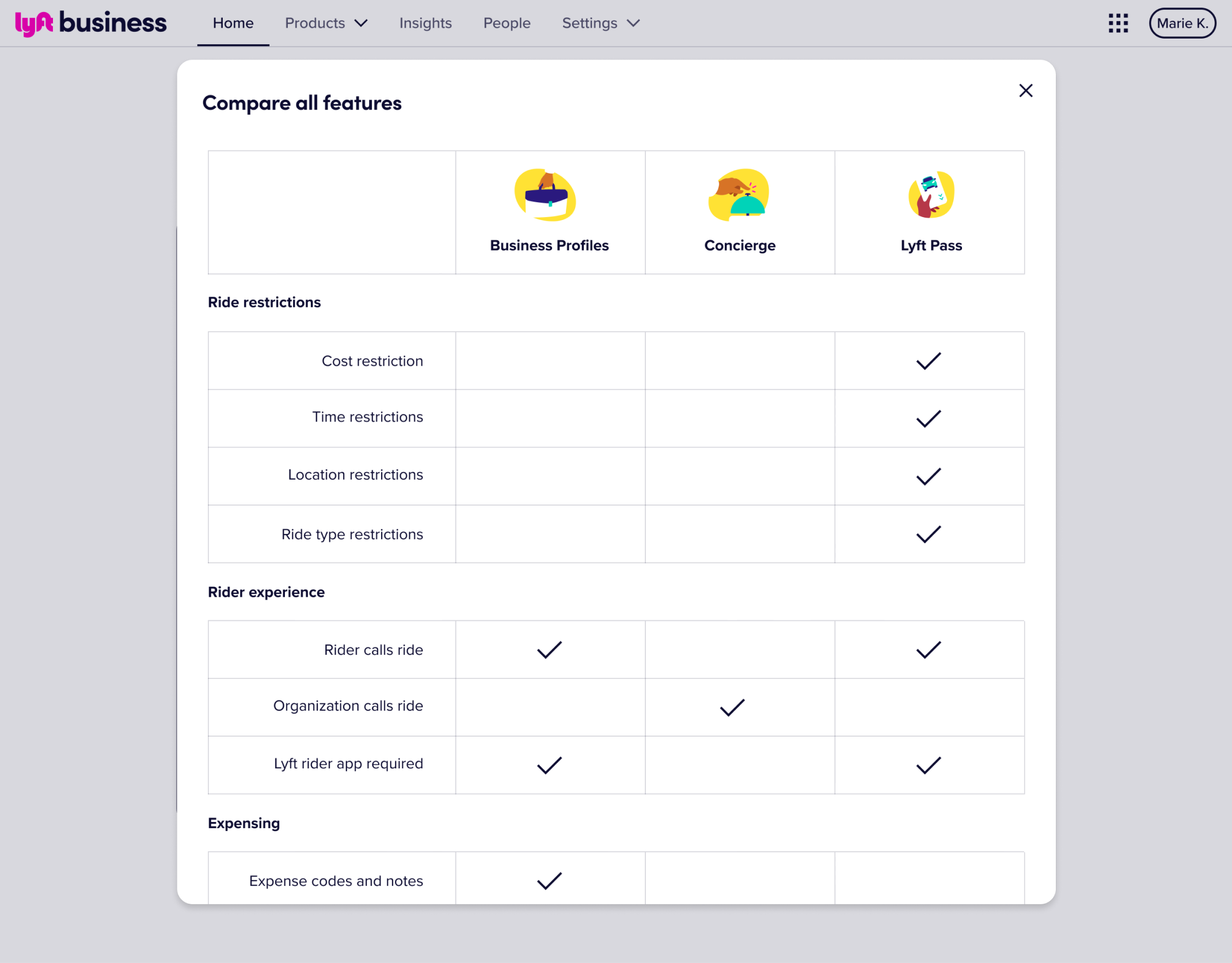The height and width of the screenshot is (963, 1232).
Task: Click the Rider experience section heading
Action: [x=266, y=592]
